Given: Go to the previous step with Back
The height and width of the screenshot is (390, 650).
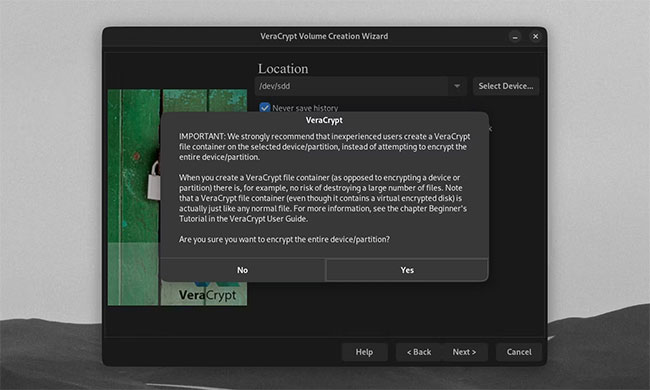Looking at the screenshot, I should [419, 352].
